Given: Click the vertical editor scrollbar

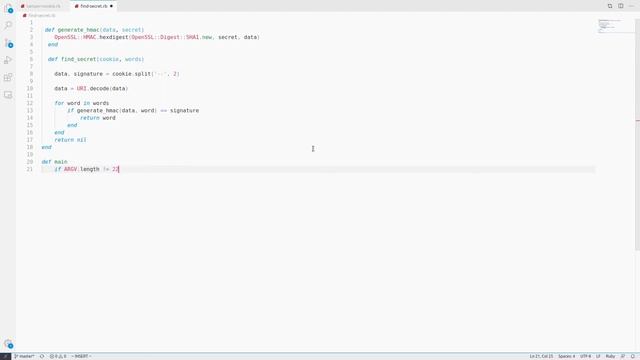Looking at the screenshot, I should [638, 135].
